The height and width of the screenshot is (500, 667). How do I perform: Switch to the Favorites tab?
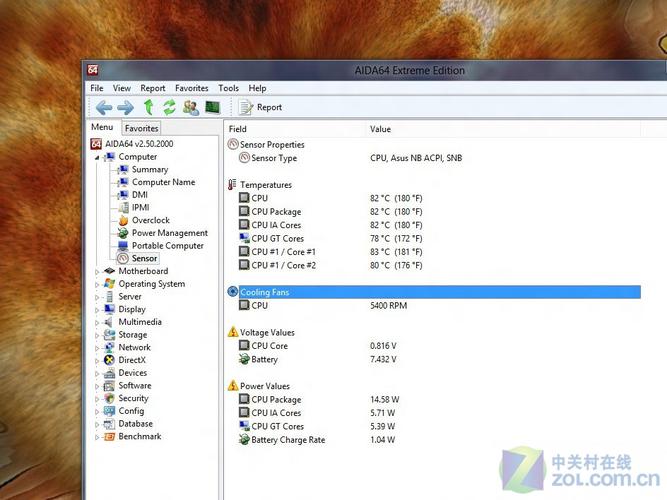click(x=141, y=128)
